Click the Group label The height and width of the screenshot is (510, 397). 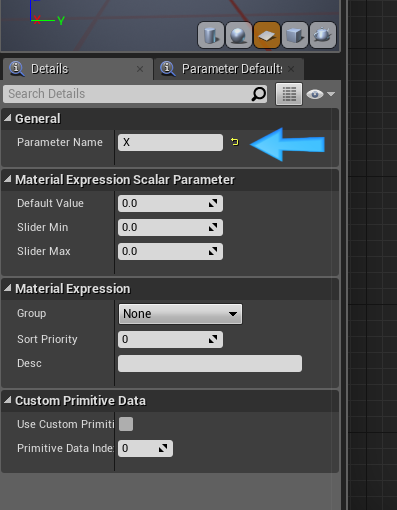point(32,314)
